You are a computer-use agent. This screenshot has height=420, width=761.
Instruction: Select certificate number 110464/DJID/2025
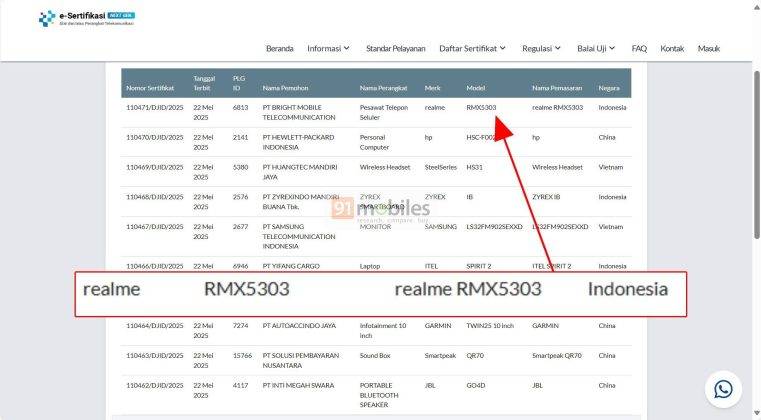155,326
